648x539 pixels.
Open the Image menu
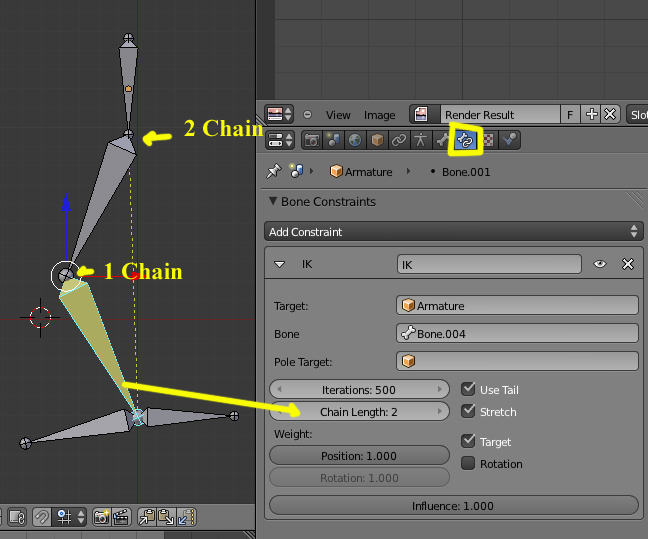click(x=379, y=115)
